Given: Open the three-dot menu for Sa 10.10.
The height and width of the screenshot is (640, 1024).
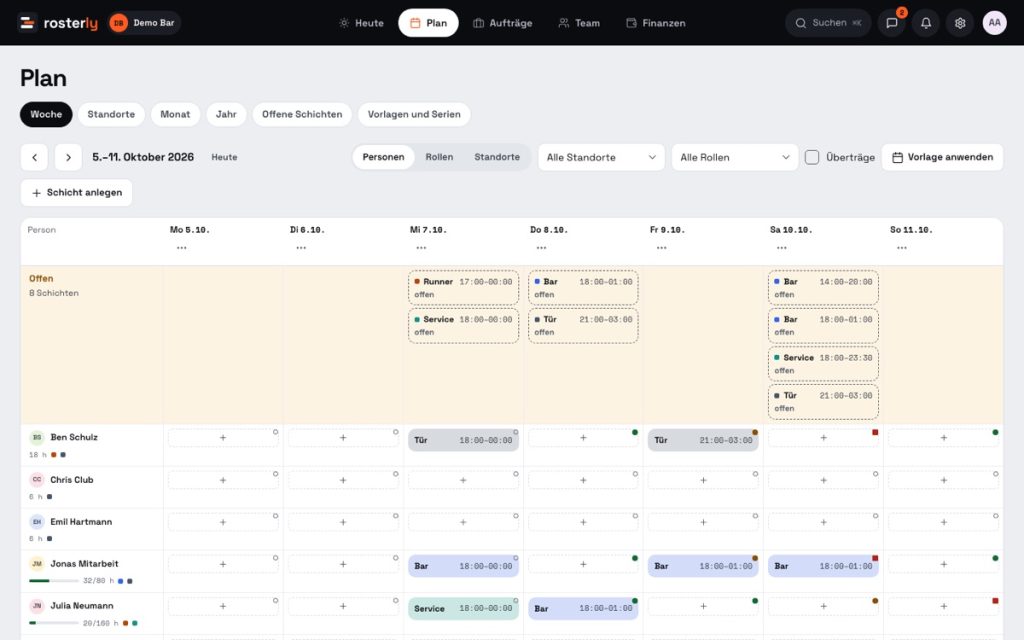Looking at the screenshot, I should [x=782, y=248].
